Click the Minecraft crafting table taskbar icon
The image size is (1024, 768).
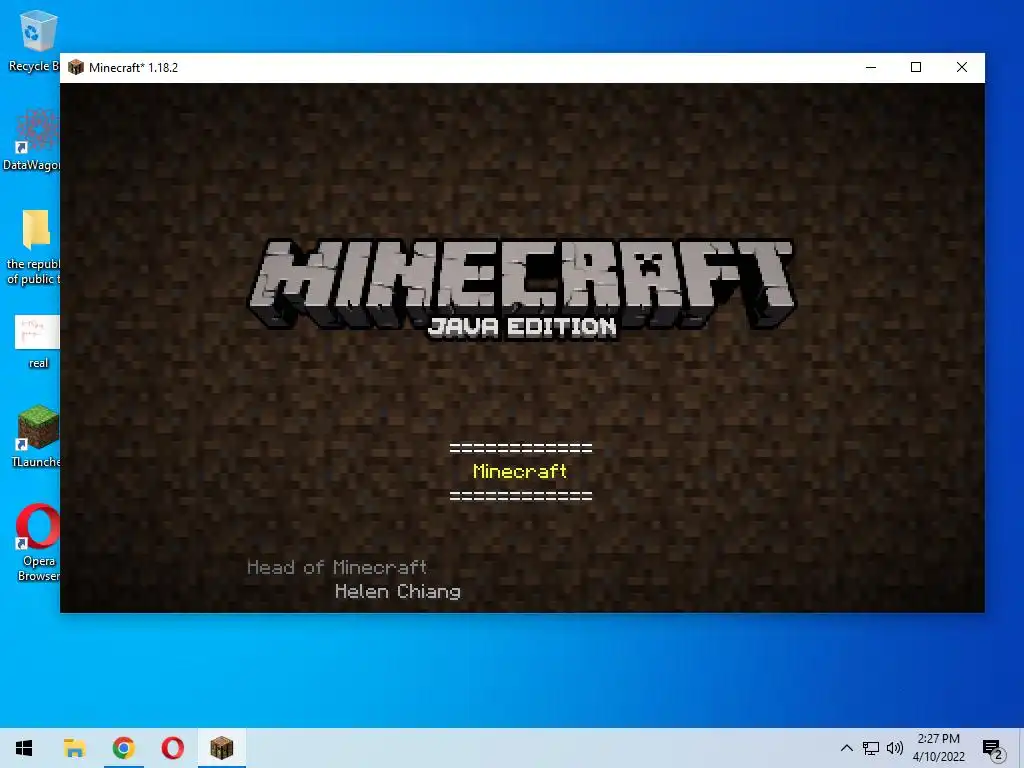click(221, 748)
